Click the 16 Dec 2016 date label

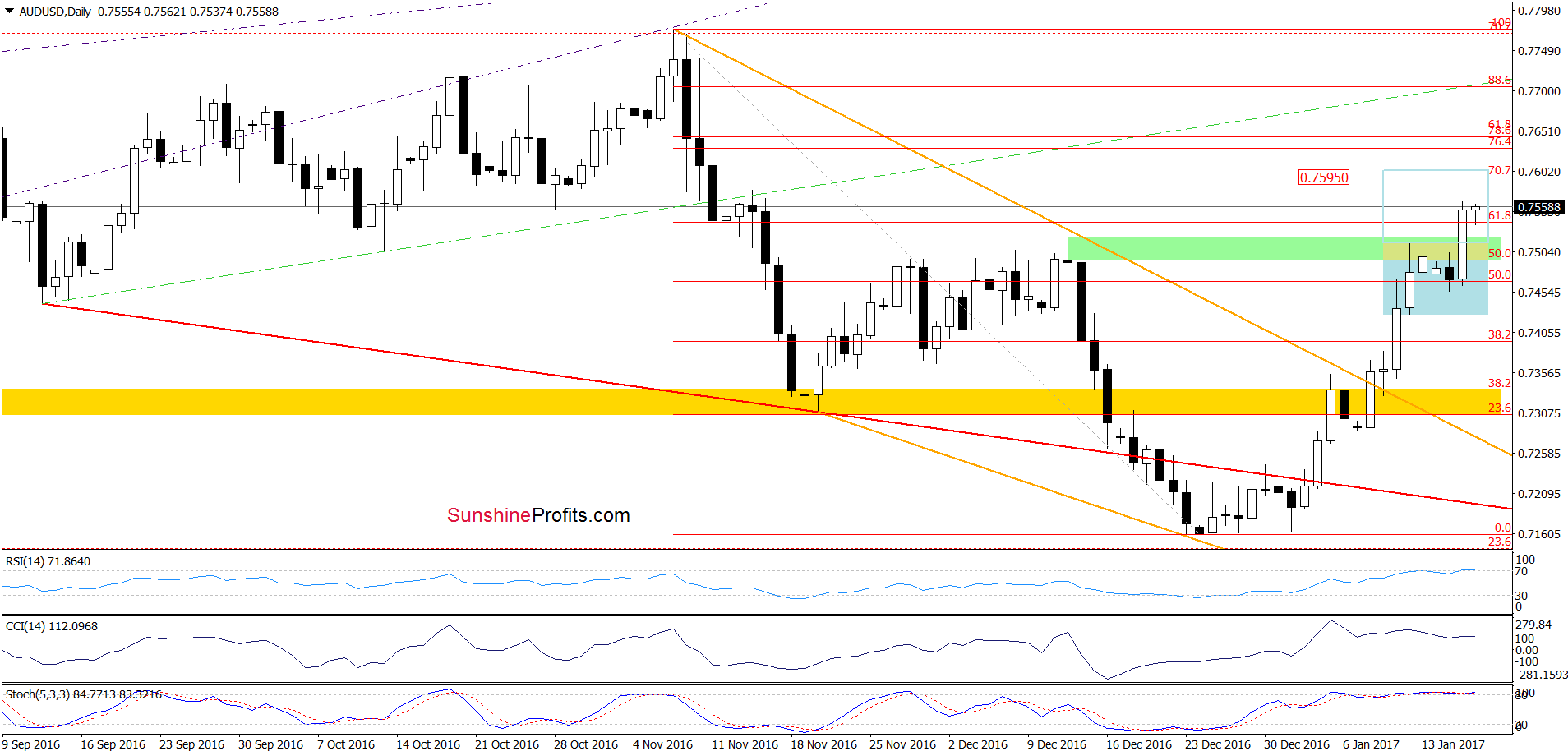[x=1139, y=744]
